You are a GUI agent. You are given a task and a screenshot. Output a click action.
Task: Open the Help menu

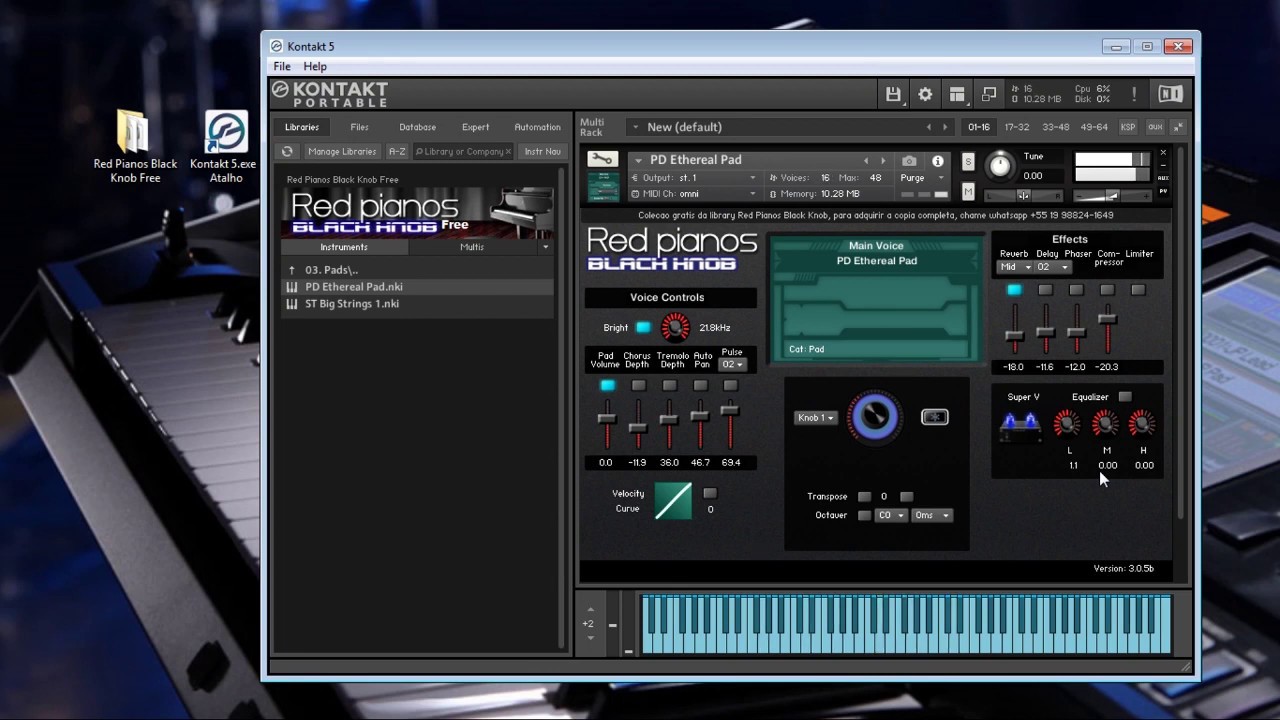(x=315, y=67)
